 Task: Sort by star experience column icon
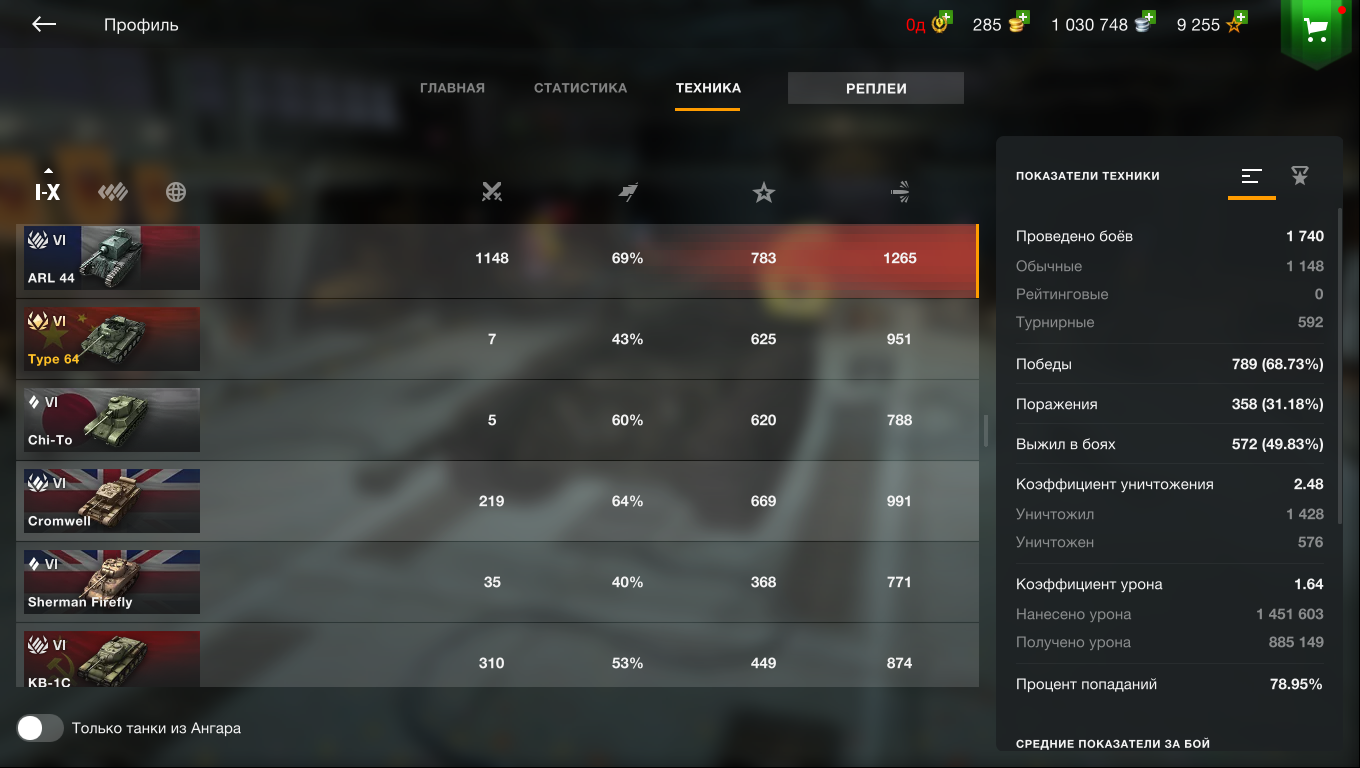(763, 193)
